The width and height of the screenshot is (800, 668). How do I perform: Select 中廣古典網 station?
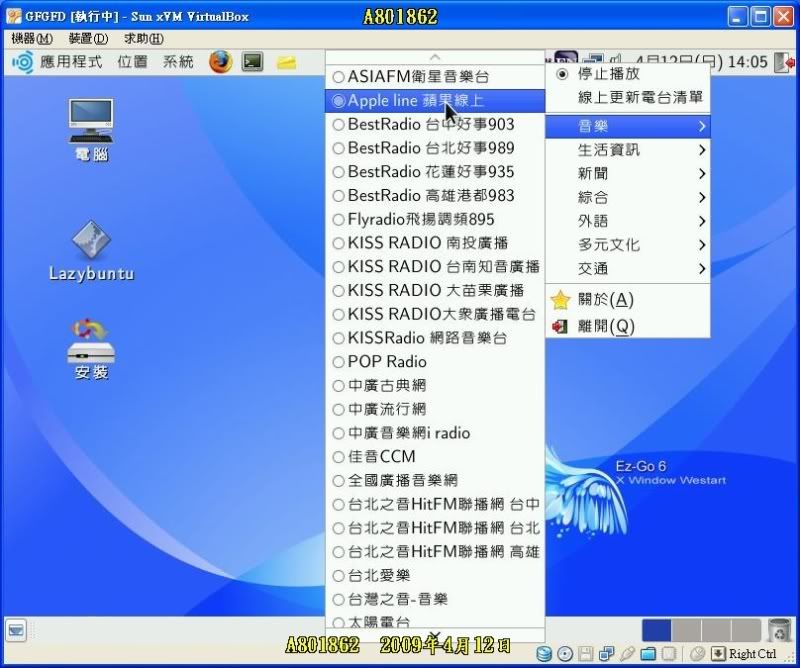tap(435, 385)
